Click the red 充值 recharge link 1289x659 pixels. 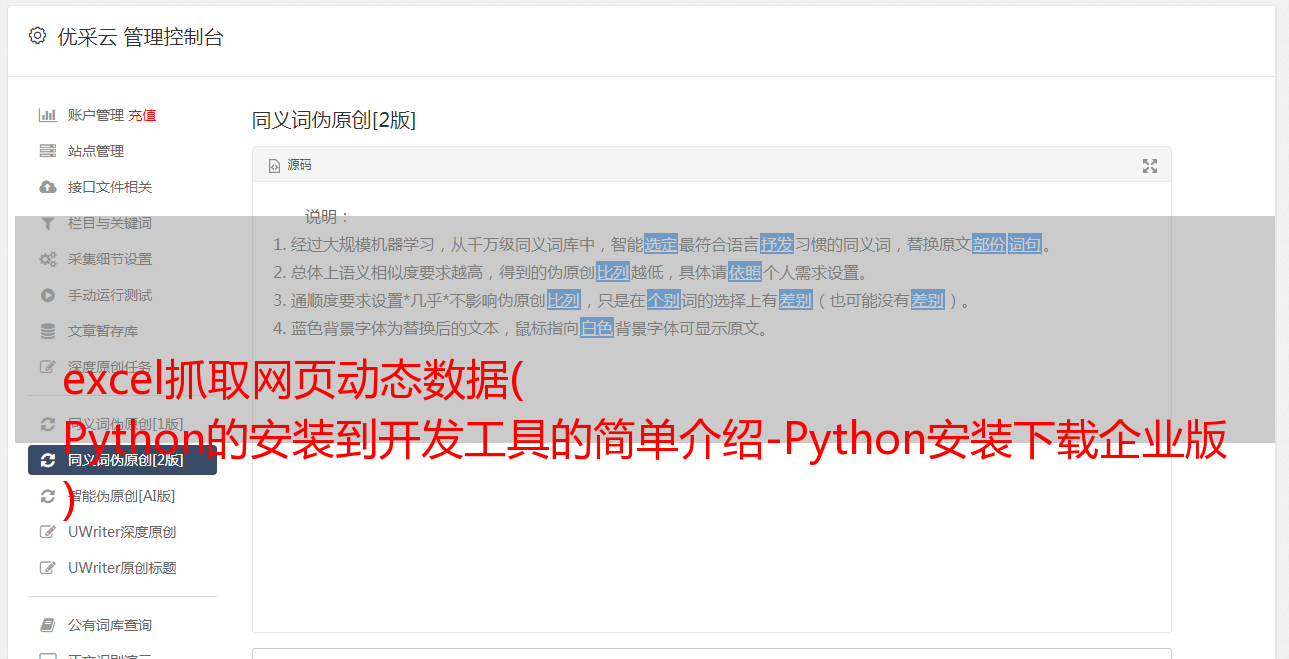142,115
